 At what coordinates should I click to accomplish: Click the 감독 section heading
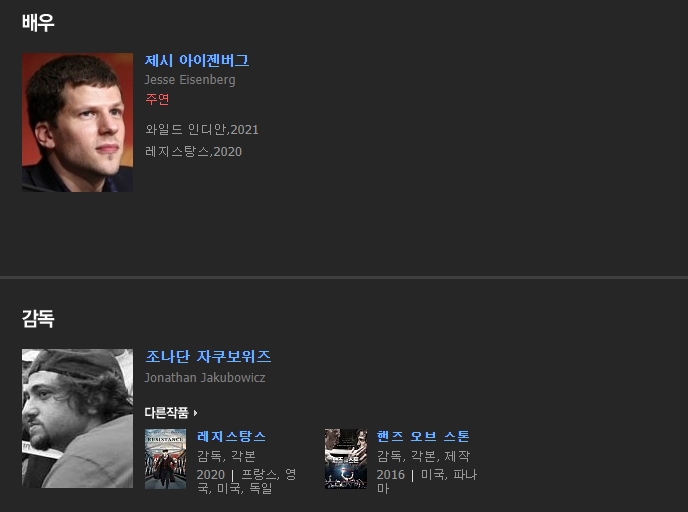38,319
